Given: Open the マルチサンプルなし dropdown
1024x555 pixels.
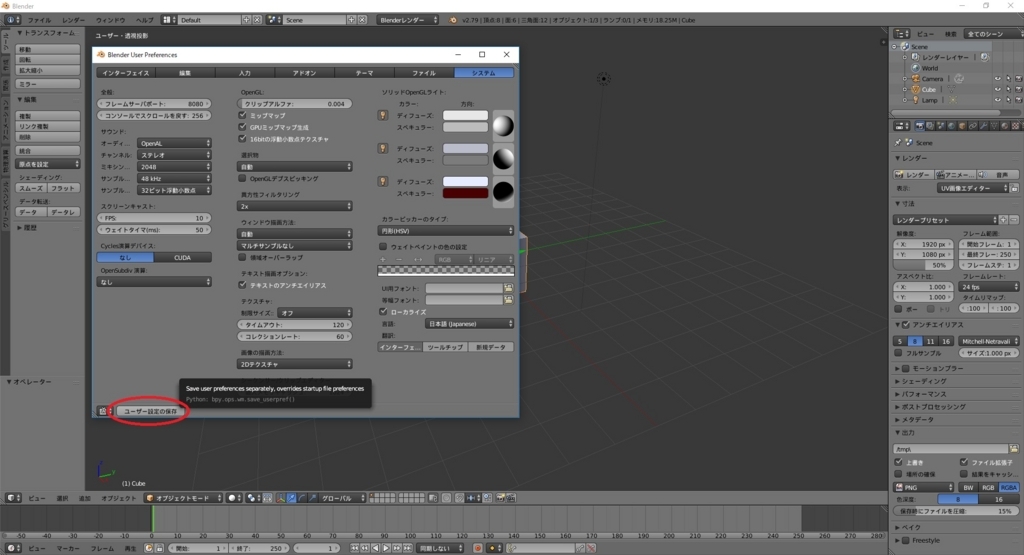Looking at the screenshot, I should pyautogui.click(x=295, y=246).
